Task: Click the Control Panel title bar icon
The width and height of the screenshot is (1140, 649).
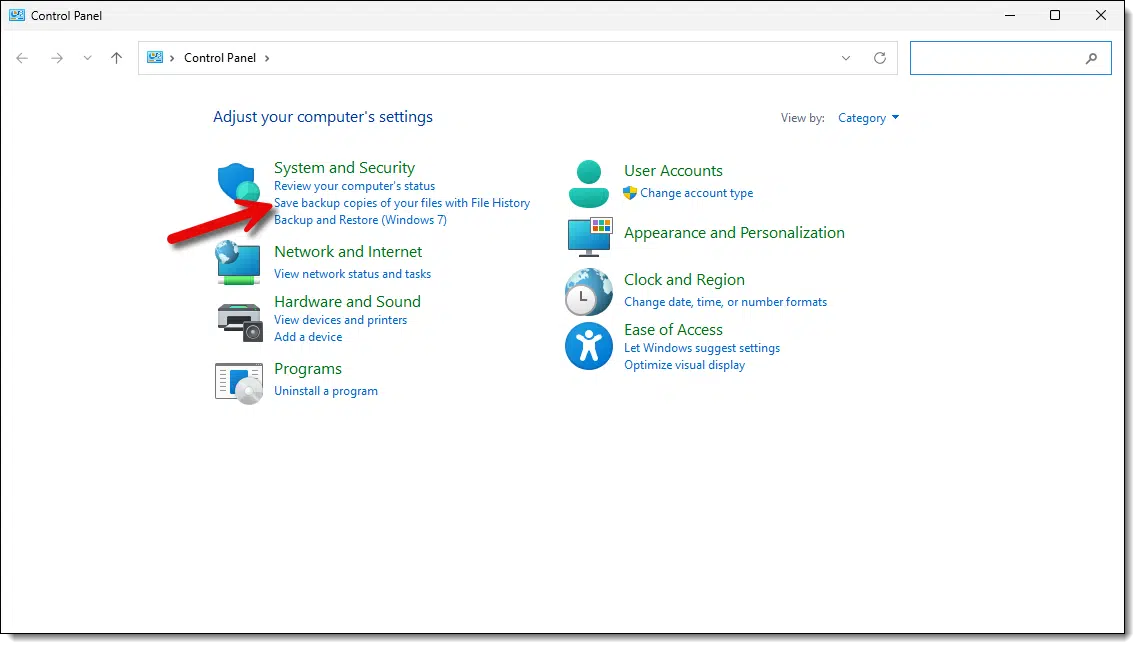Action: point(17,15)
